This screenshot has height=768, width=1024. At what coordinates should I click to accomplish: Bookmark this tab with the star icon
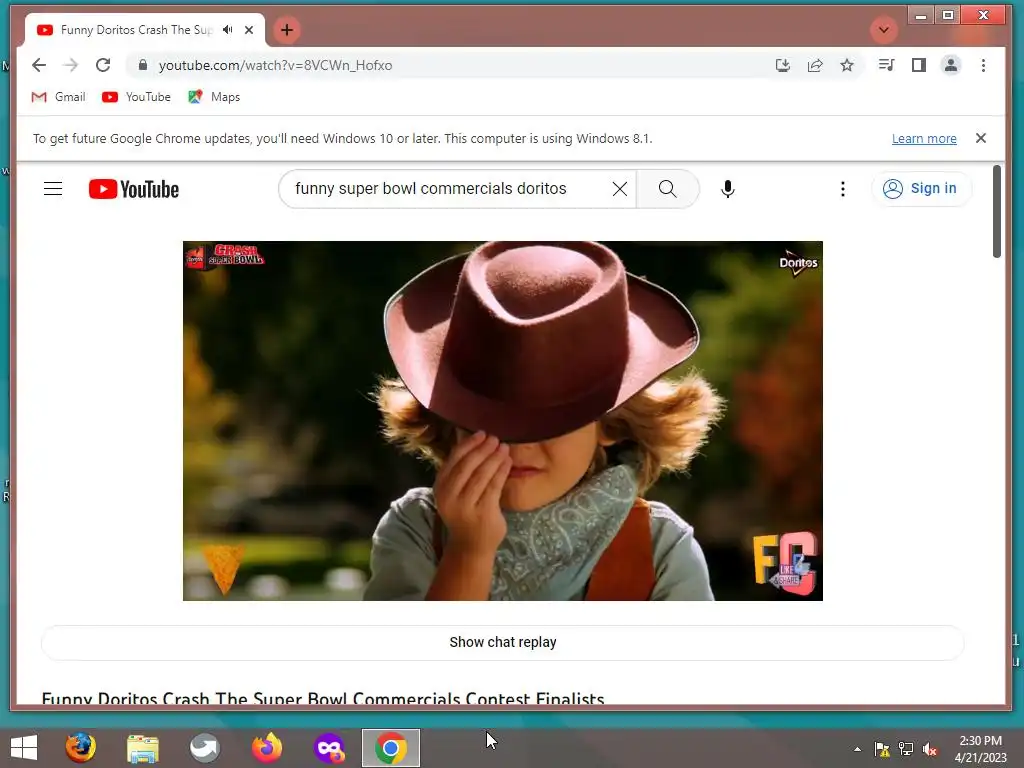[x=846, y=65]
